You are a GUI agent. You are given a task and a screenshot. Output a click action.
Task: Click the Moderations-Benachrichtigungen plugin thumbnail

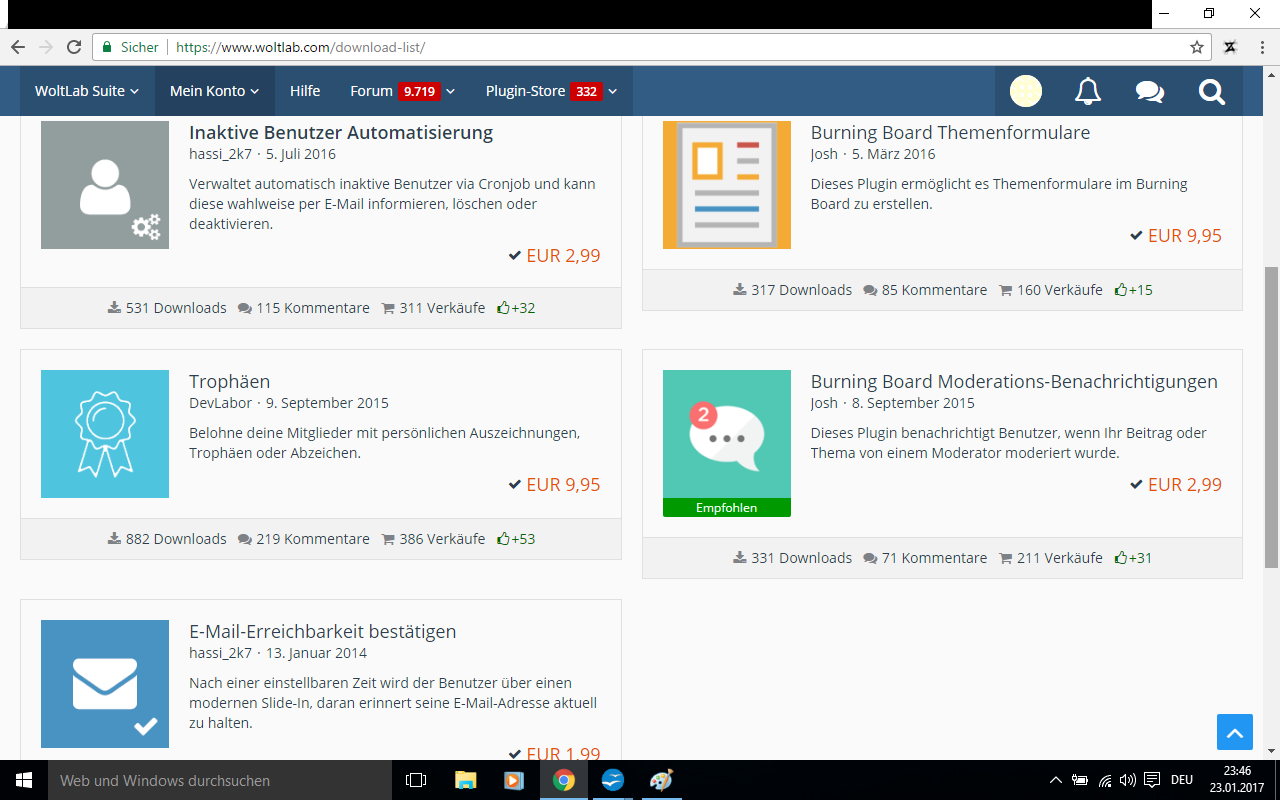click(726, 434)
